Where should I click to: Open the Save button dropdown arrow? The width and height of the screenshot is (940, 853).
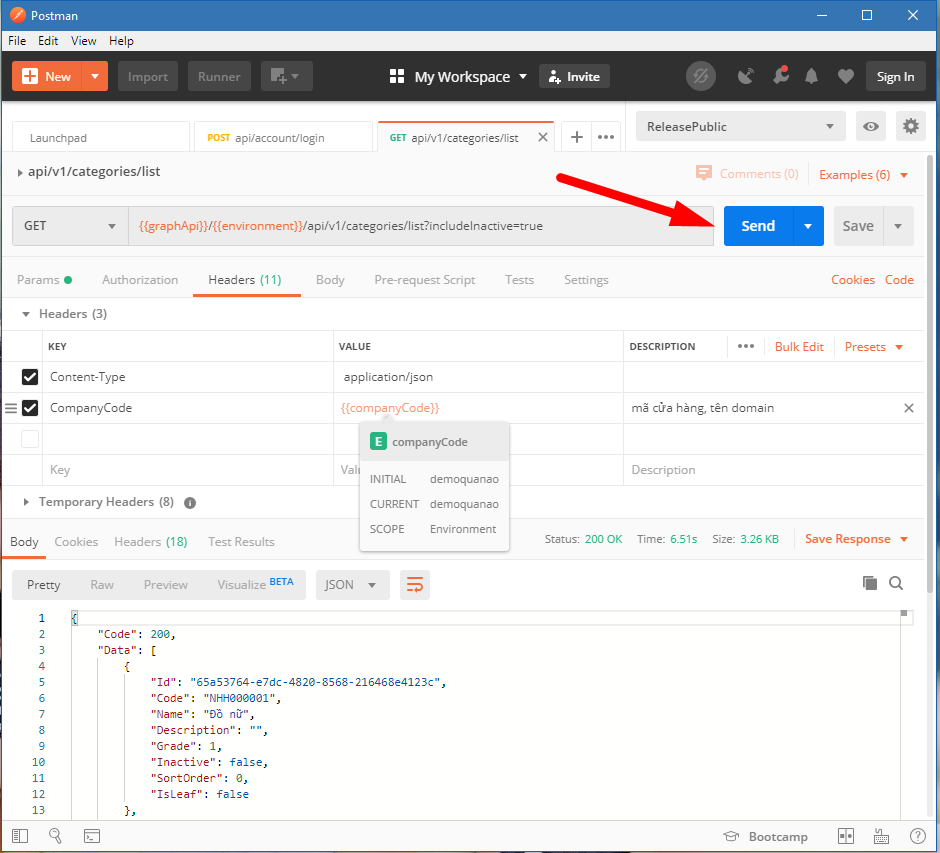(x=898, y=226)
